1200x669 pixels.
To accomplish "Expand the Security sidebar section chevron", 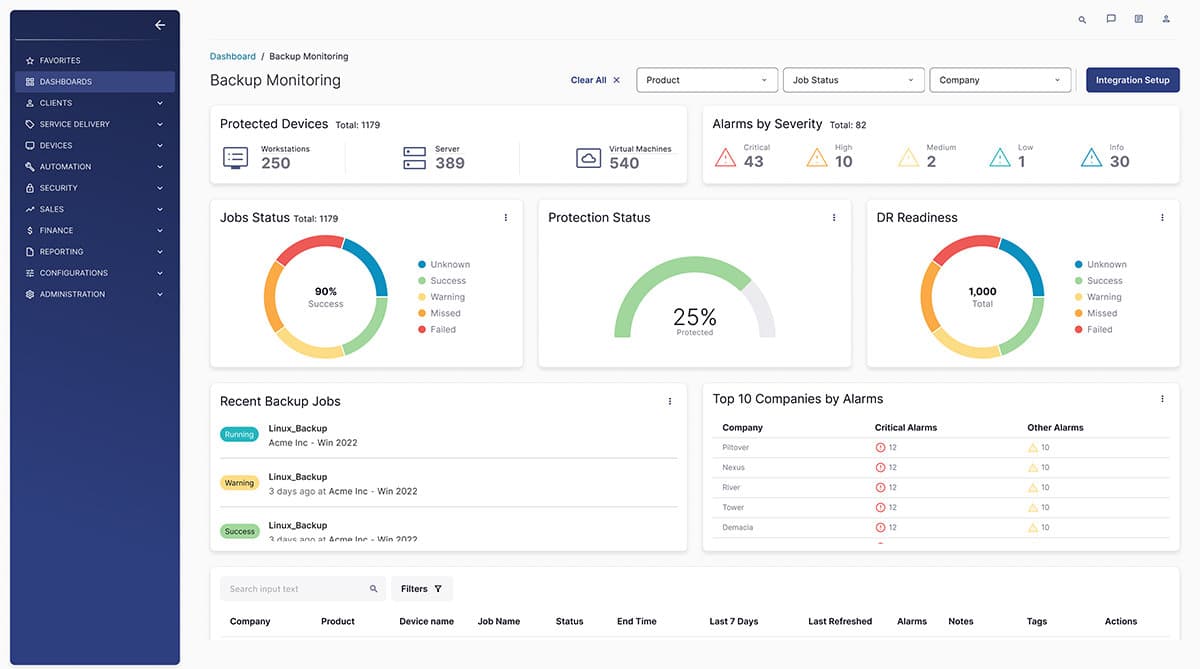I will pos(160,188).
